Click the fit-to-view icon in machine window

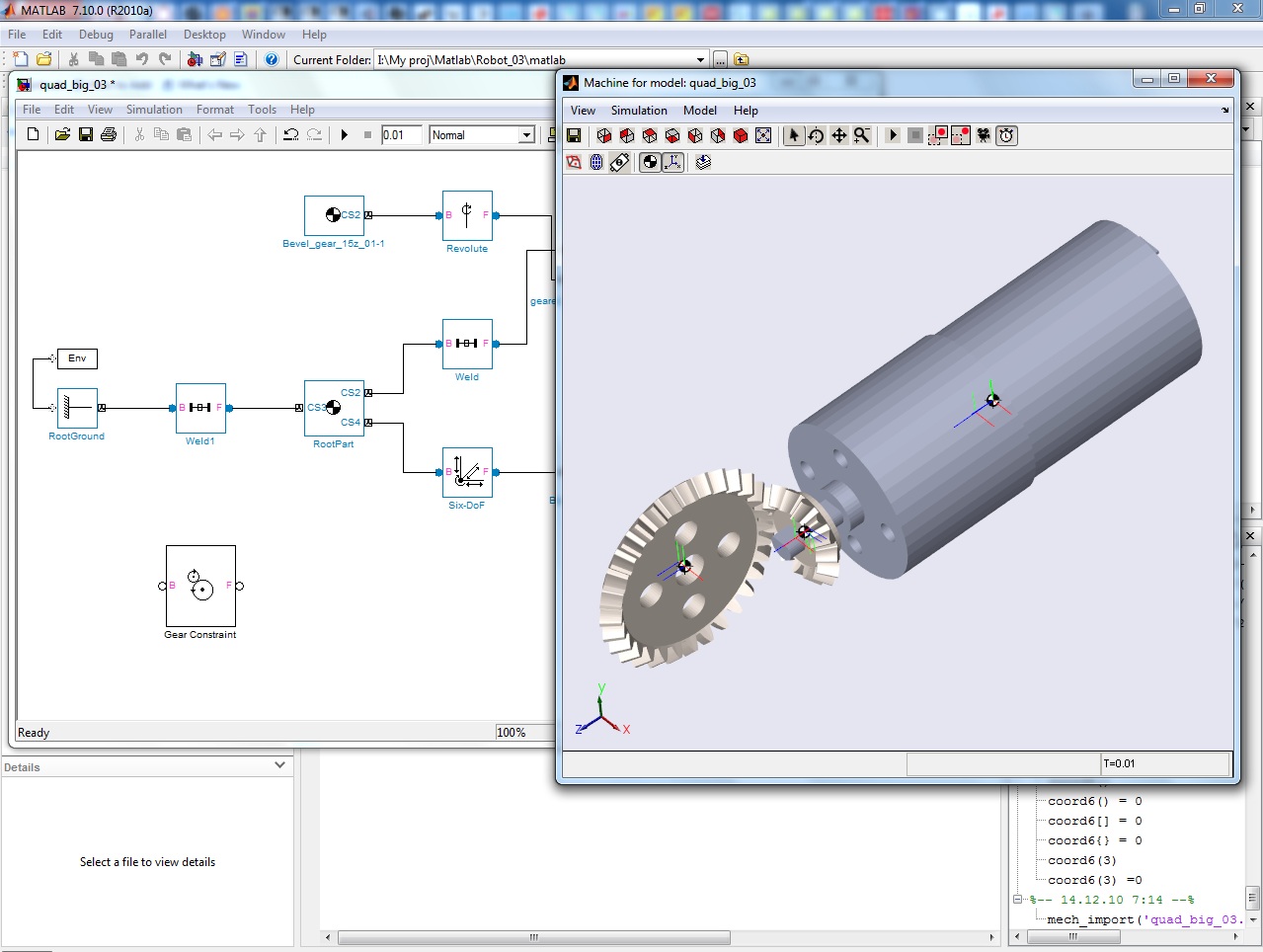point(763,135)
